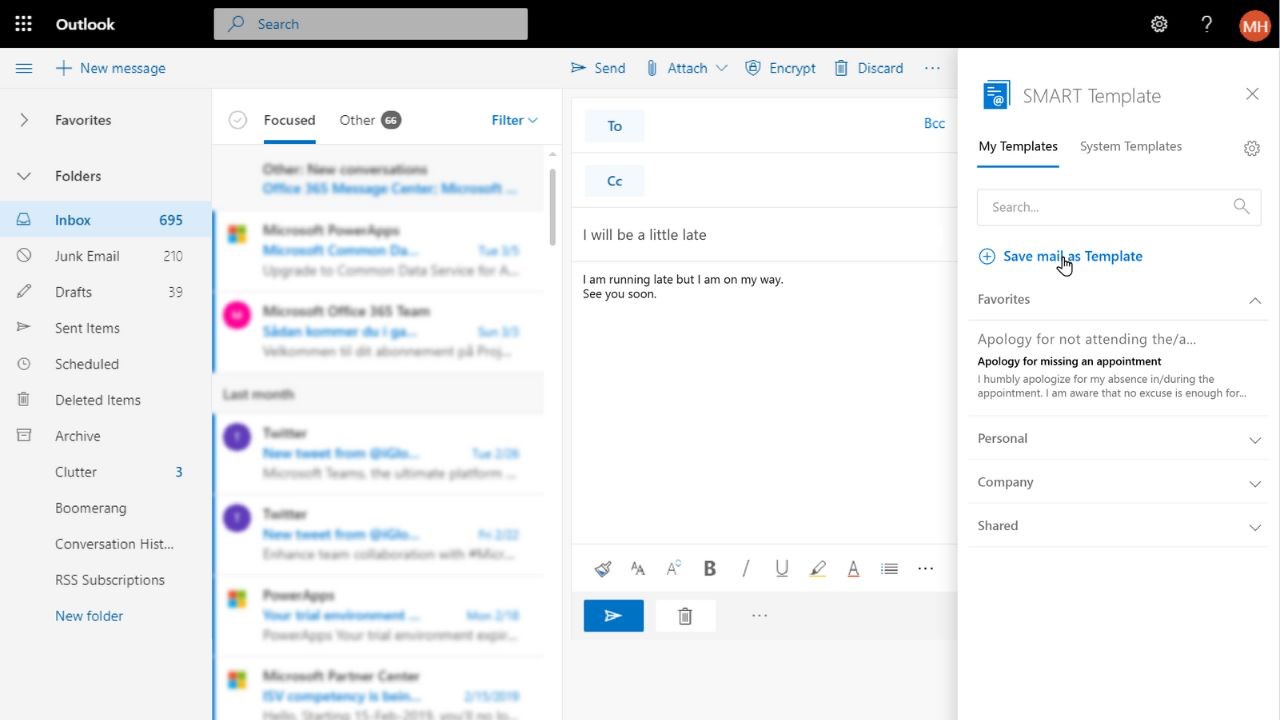
Task: Click the blue send arrow button
Action: 614,616
